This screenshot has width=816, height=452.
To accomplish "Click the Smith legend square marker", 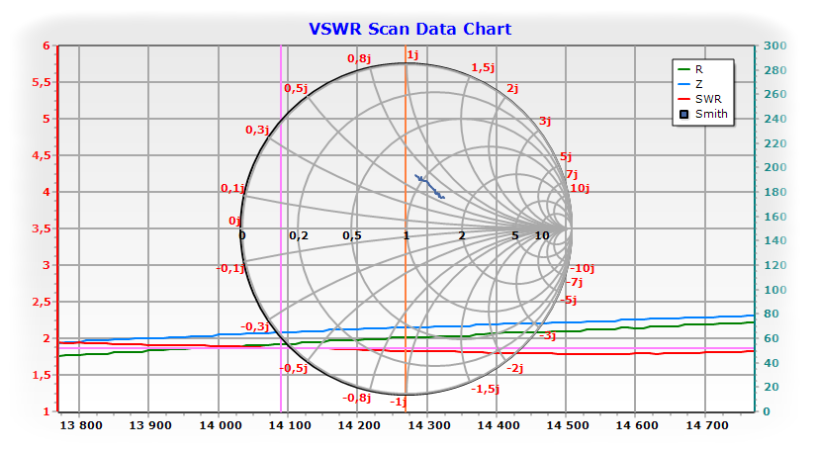I will coord(684,114).
